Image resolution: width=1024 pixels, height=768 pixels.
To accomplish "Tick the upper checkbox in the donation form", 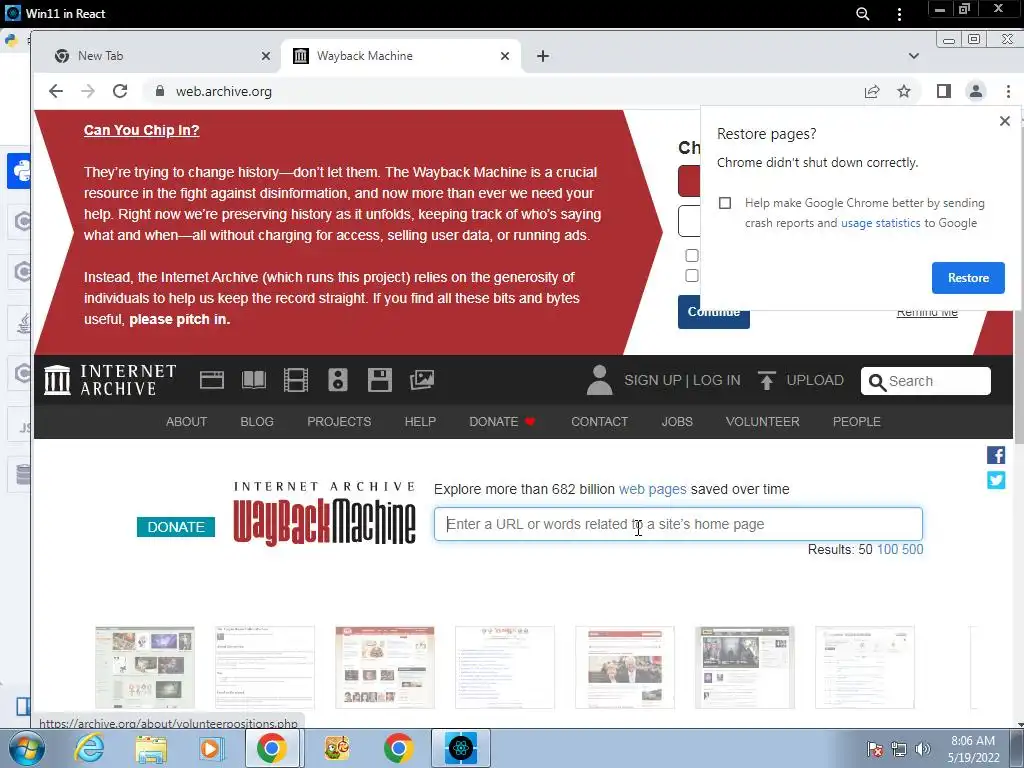I will 692,255.
